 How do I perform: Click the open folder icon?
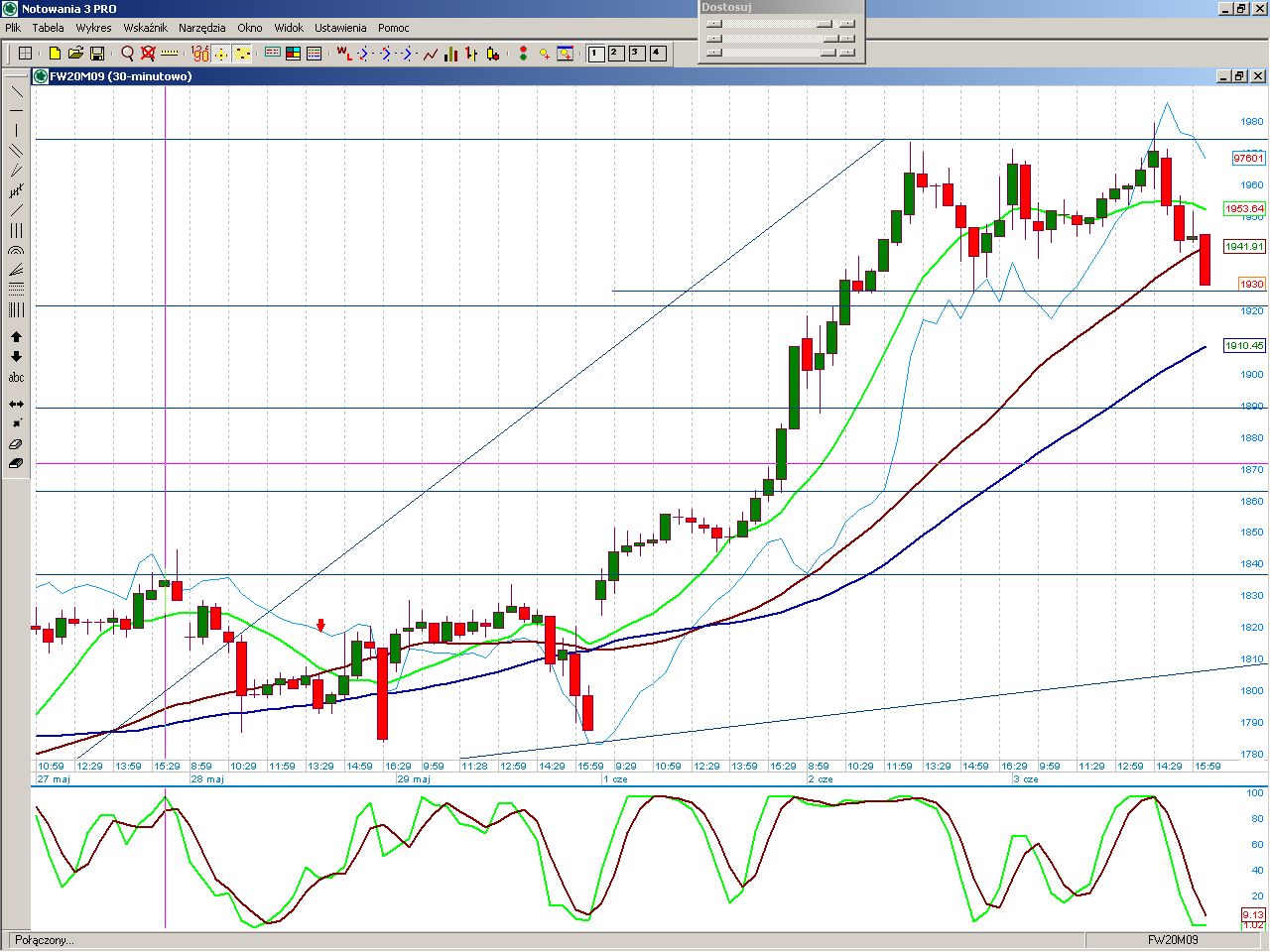point(75,54)
